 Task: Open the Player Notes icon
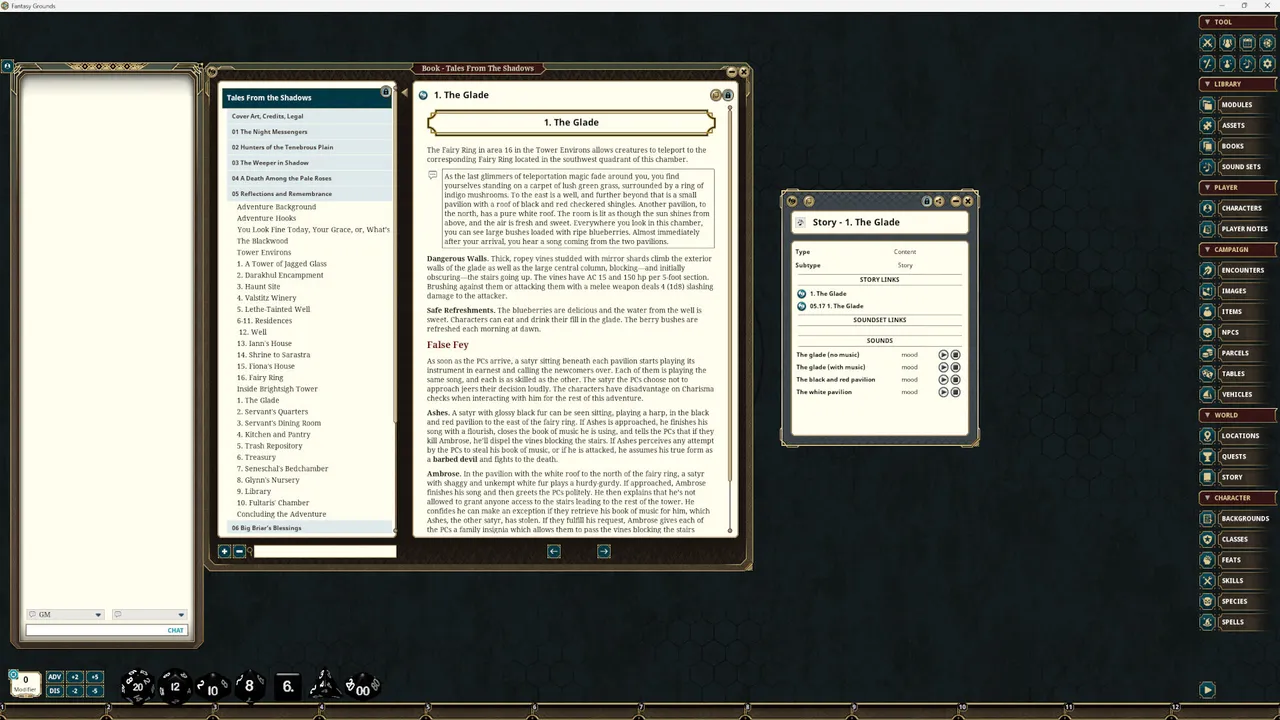pos(1208,229)
